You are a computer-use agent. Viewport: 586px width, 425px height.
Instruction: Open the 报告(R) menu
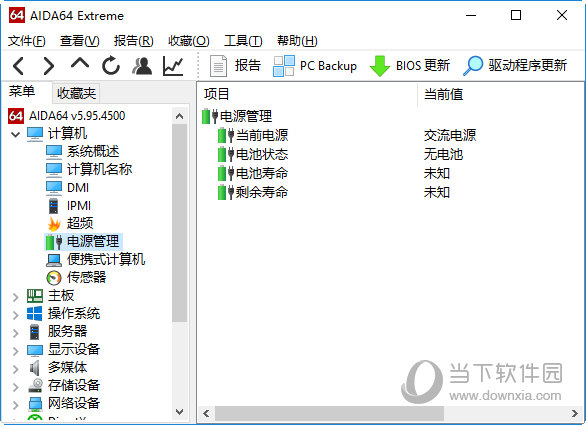[133, 40]
